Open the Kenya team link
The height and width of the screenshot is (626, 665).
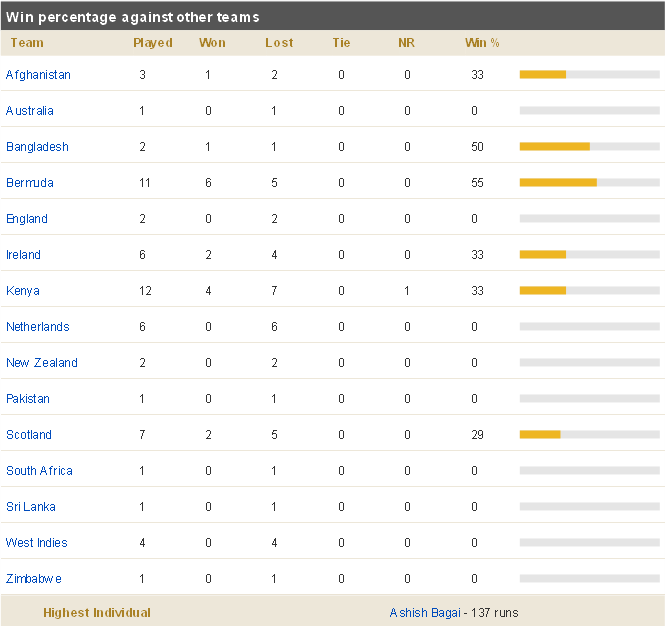coord(23,291)
